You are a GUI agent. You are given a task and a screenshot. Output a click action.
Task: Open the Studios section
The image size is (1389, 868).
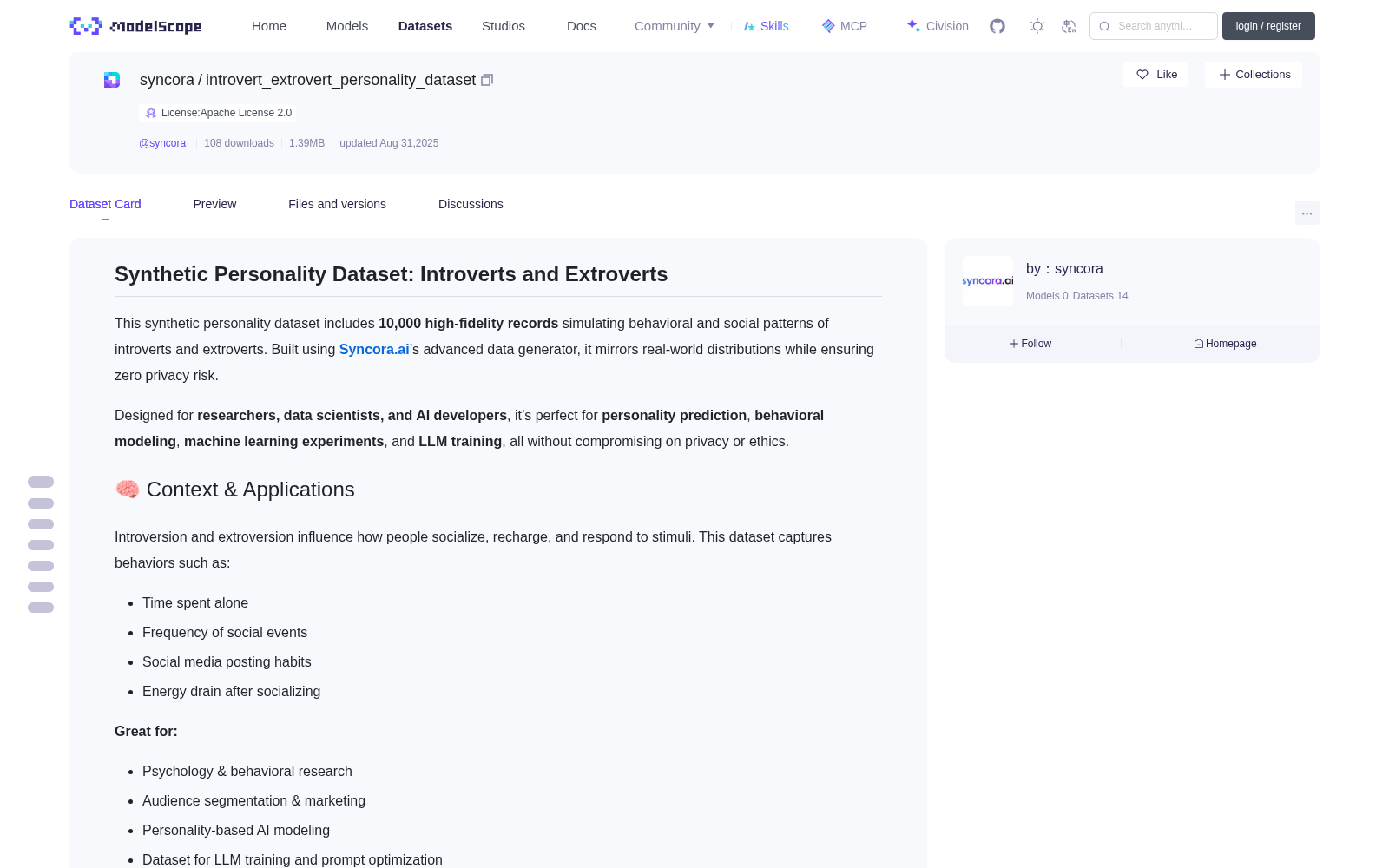pos(504,26)
